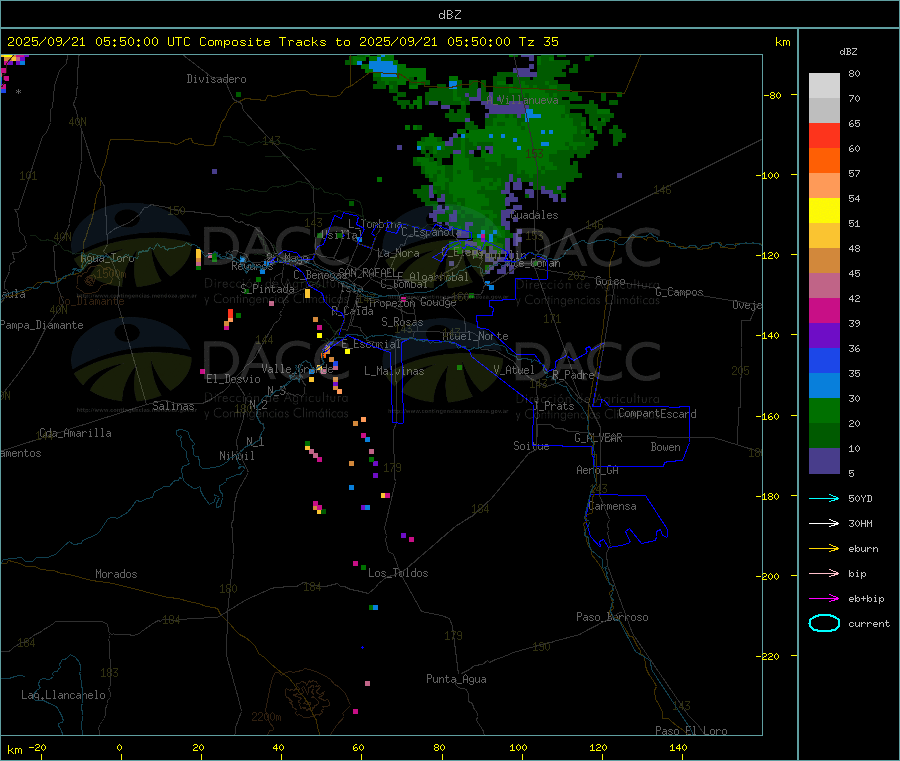This screenshot has height=761, width=900.
Task: Click the pink bip arrow legend icon
Action: tap(824, 573)
